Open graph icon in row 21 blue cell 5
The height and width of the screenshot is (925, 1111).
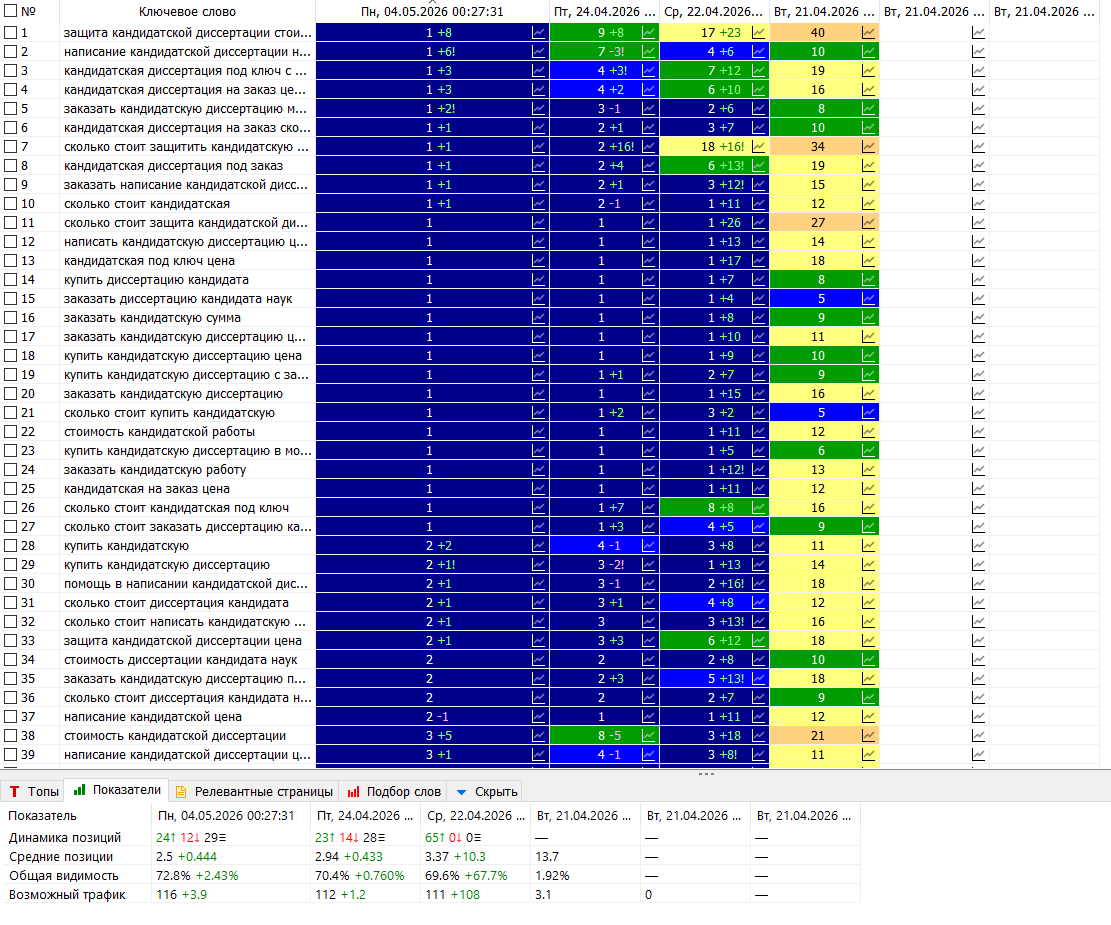[x=868, y=413]
